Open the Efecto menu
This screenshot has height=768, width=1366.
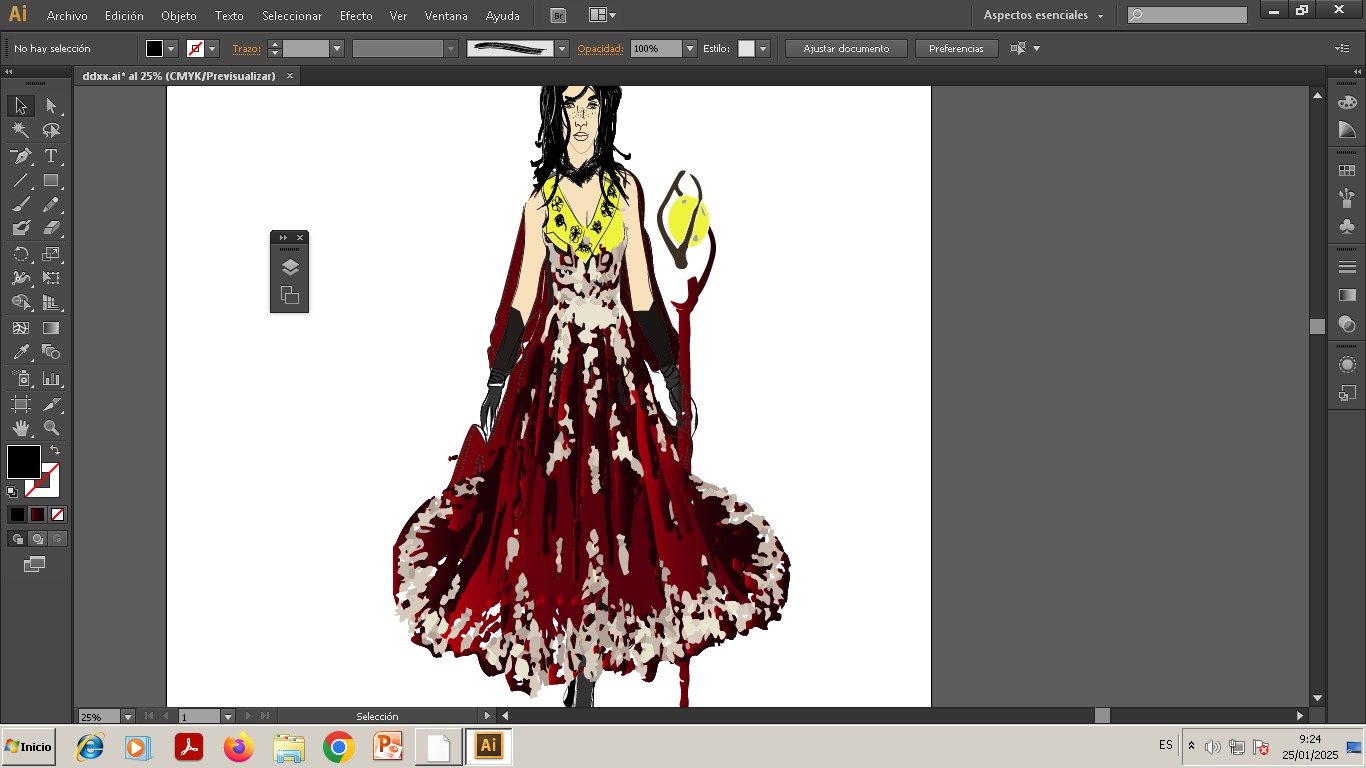point(356,15)
